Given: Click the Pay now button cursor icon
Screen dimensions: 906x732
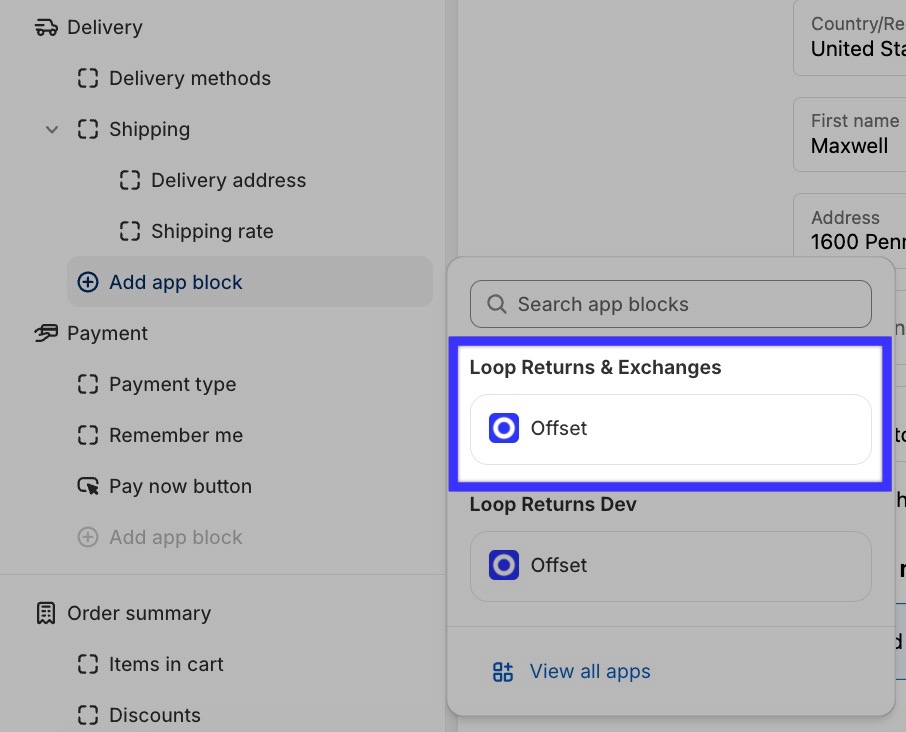Looking at the screenshot, I should (x=88, y=486).
